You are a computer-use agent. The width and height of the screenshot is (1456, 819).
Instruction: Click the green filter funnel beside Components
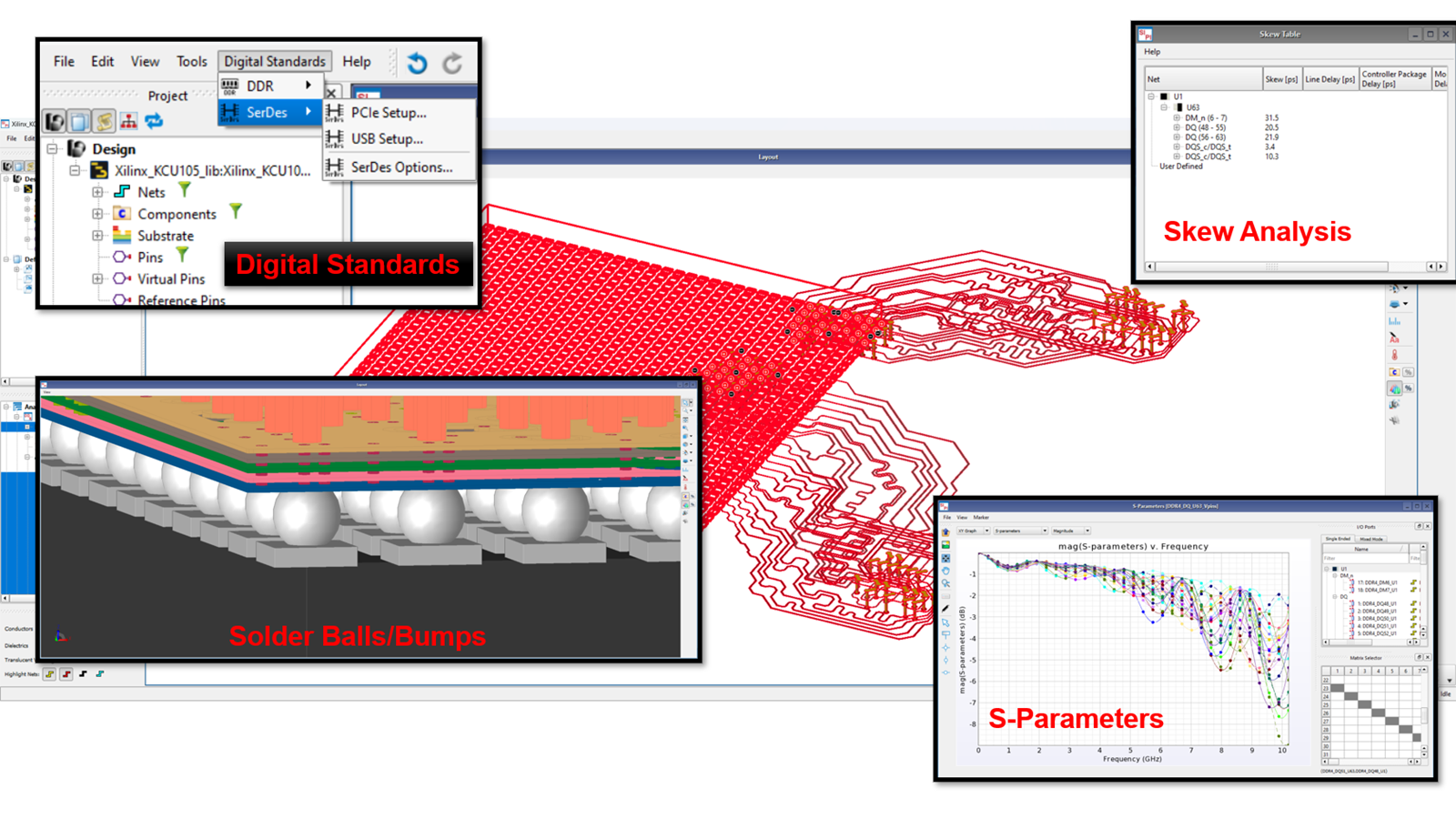click(236, 212)
